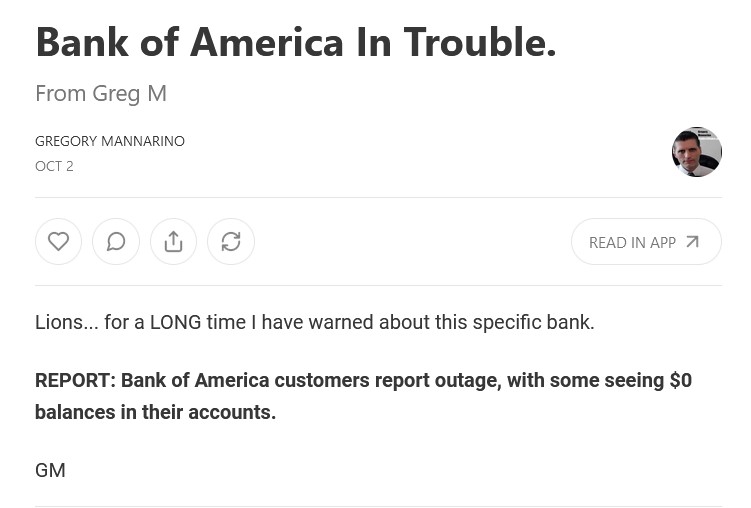Click the phrase balances in their accounts
Screen dimensions: 751x508
coord(156,412)
